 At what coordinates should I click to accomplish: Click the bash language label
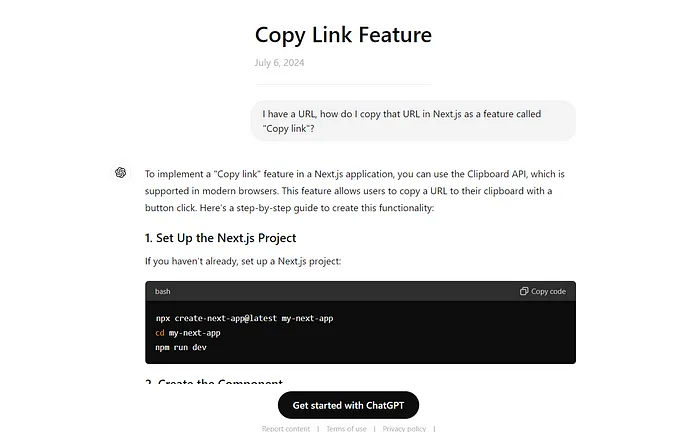pyautogui.click(x=163, y=291)
